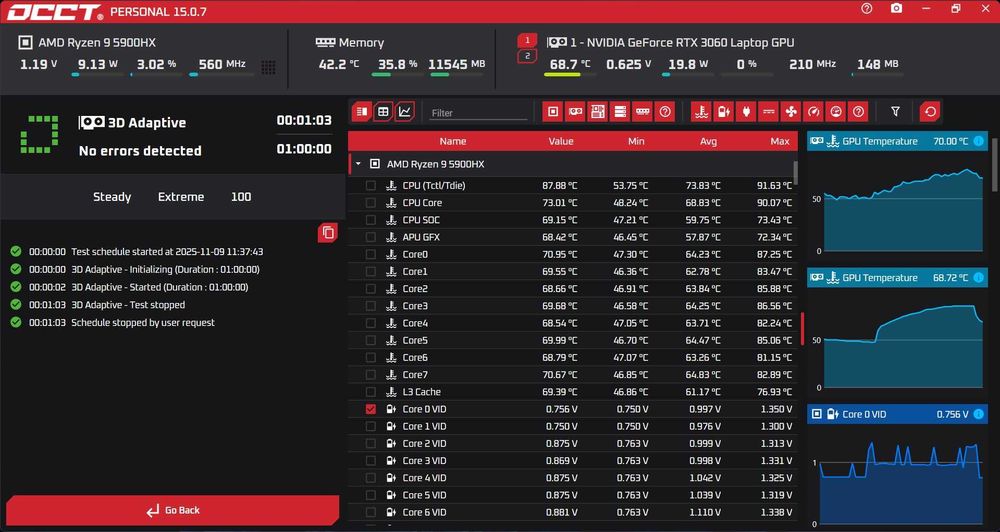Switch to the table view layout icon

(x=383, y=112)
